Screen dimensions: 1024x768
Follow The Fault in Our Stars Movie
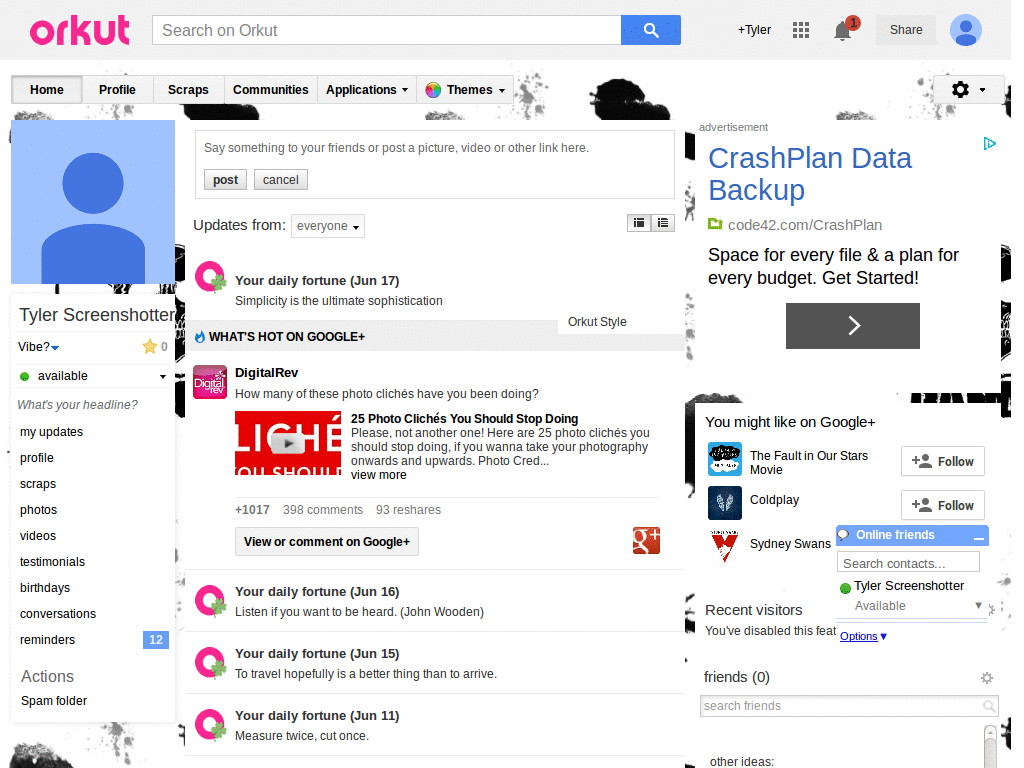tap(942, 462)
